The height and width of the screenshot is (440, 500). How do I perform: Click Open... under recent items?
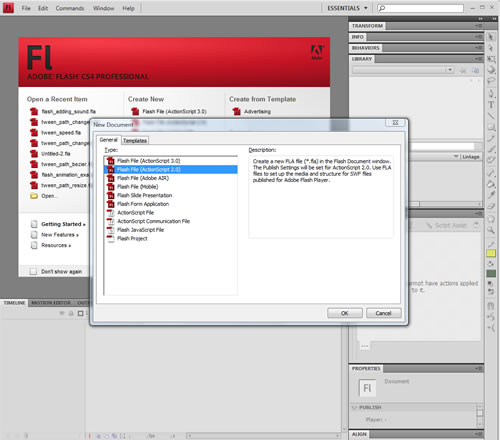coord(49,196)
